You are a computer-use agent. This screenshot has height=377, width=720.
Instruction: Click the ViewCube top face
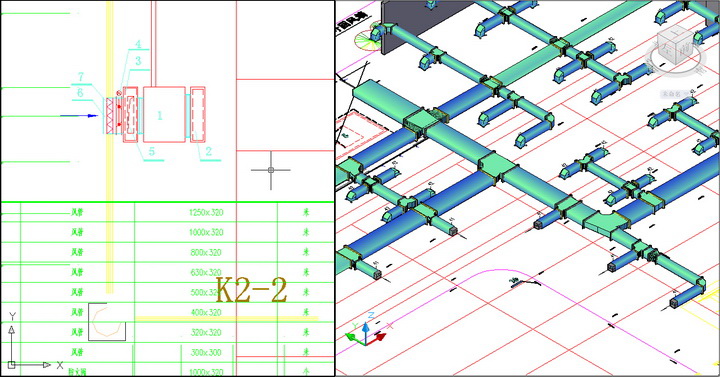[x=674, y=34]
